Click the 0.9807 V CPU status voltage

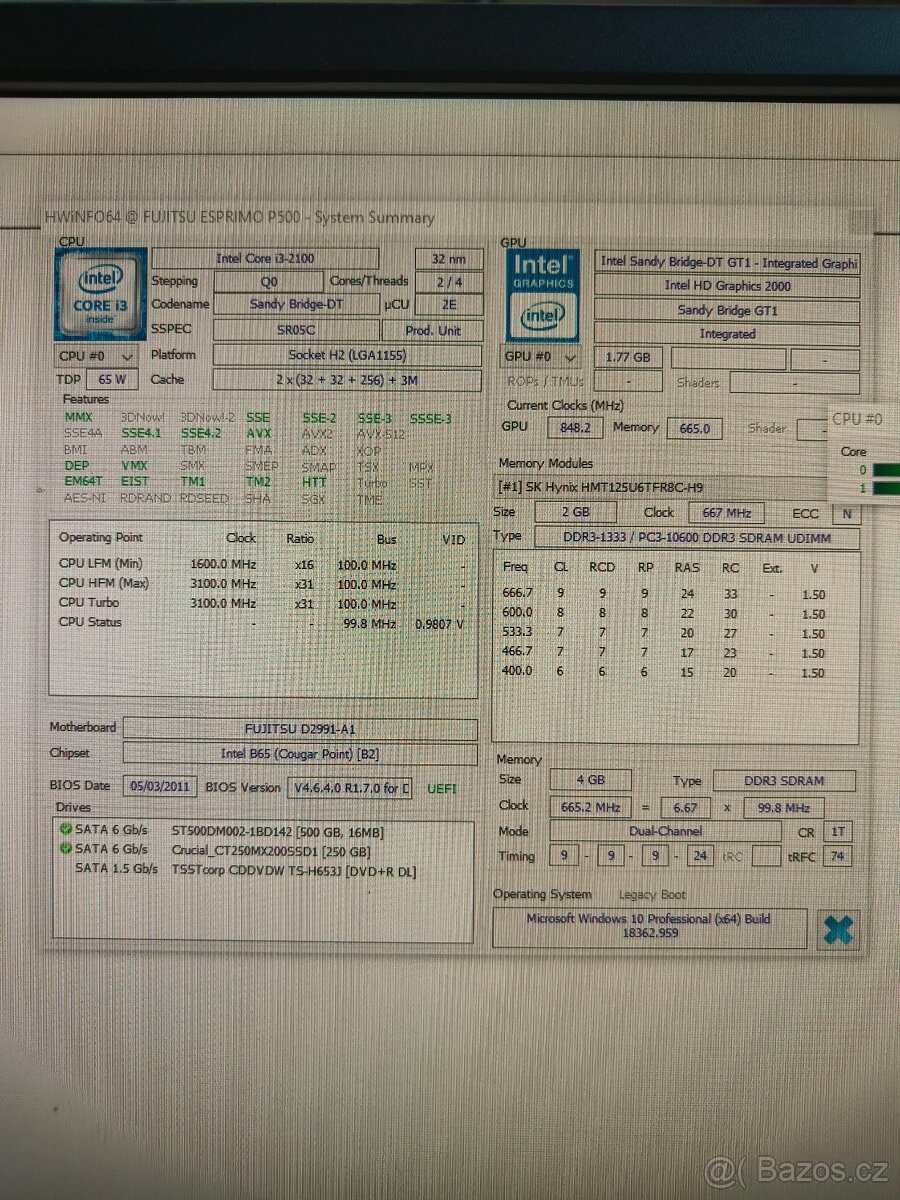440,623
